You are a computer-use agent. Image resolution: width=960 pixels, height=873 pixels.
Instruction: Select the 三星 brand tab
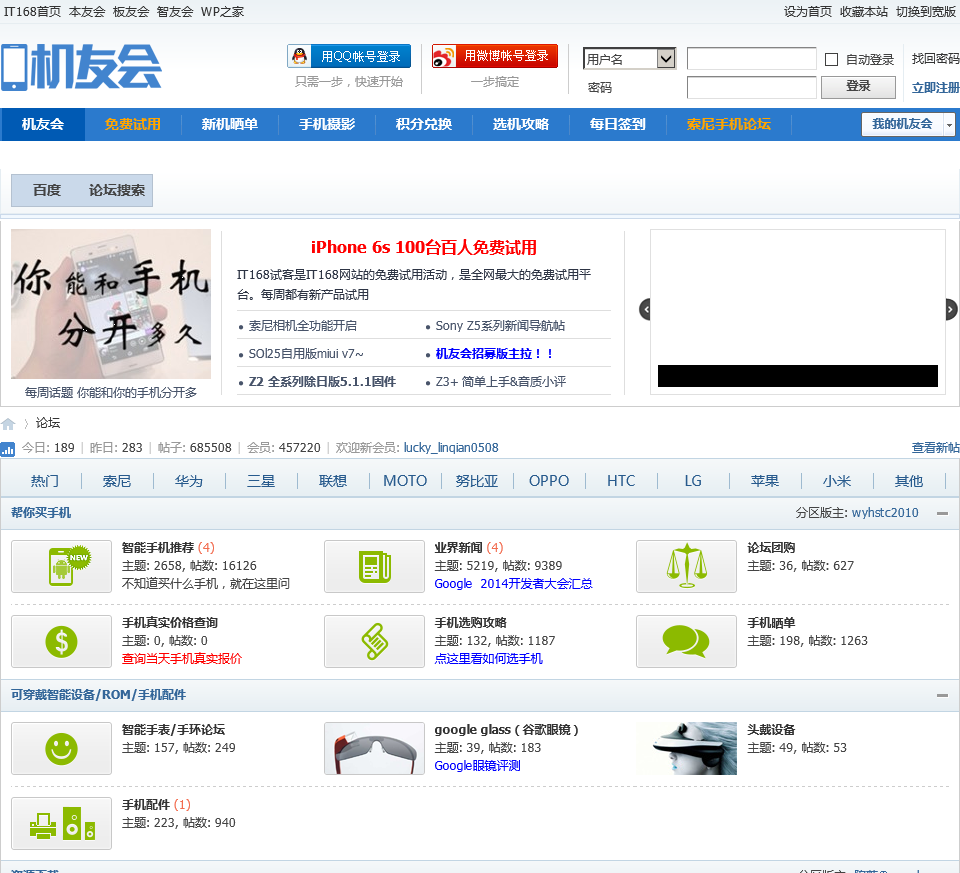[x=261, y=481]
